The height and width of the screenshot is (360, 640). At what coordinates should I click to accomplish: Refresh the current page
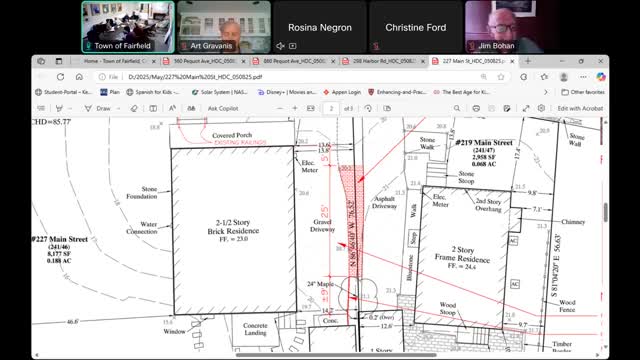tap(60, 77)
